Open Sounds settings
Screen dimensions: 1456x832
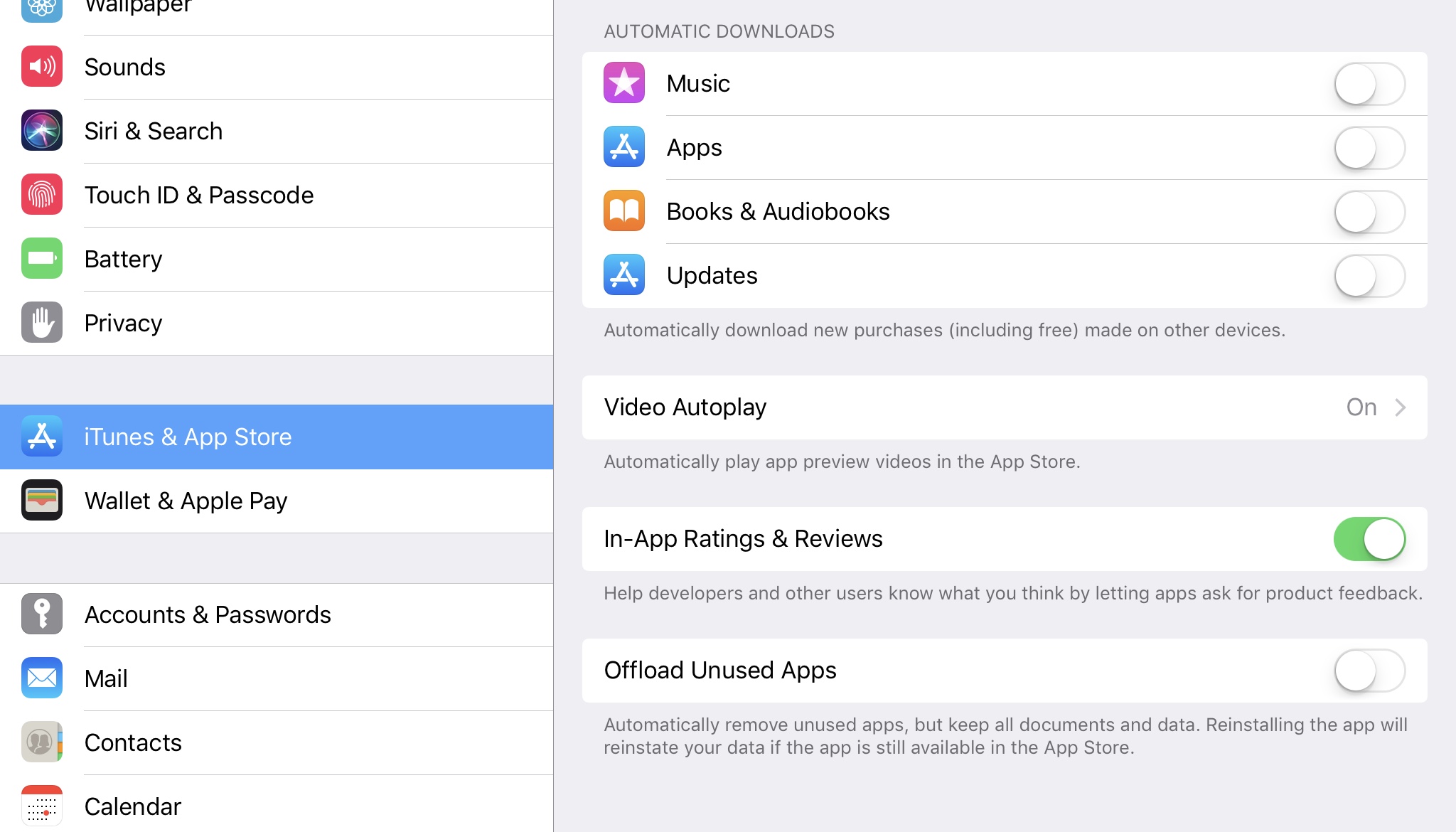coord(277,67)
